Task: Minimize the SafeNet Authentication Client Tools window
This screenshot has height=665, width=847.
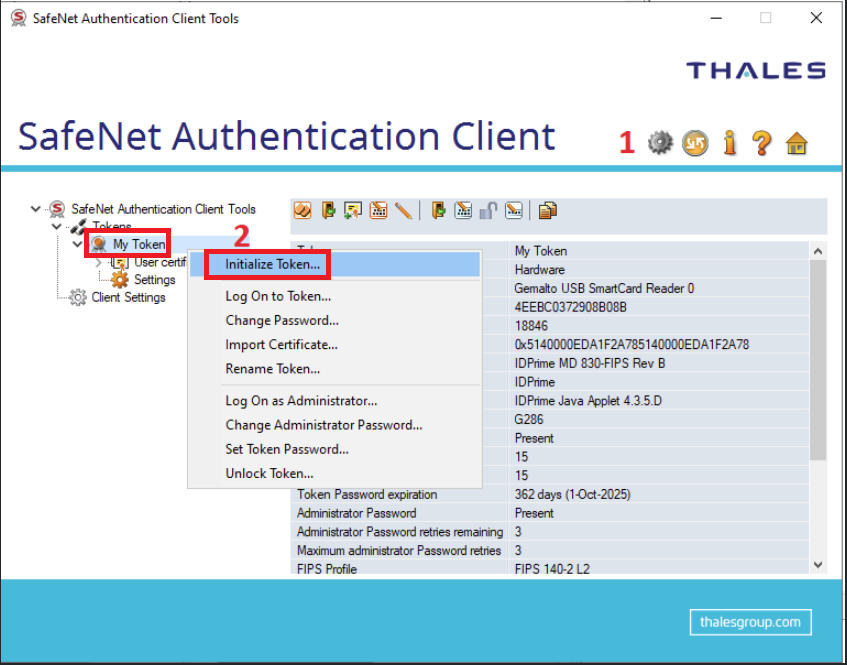Action: pos(716,18)
